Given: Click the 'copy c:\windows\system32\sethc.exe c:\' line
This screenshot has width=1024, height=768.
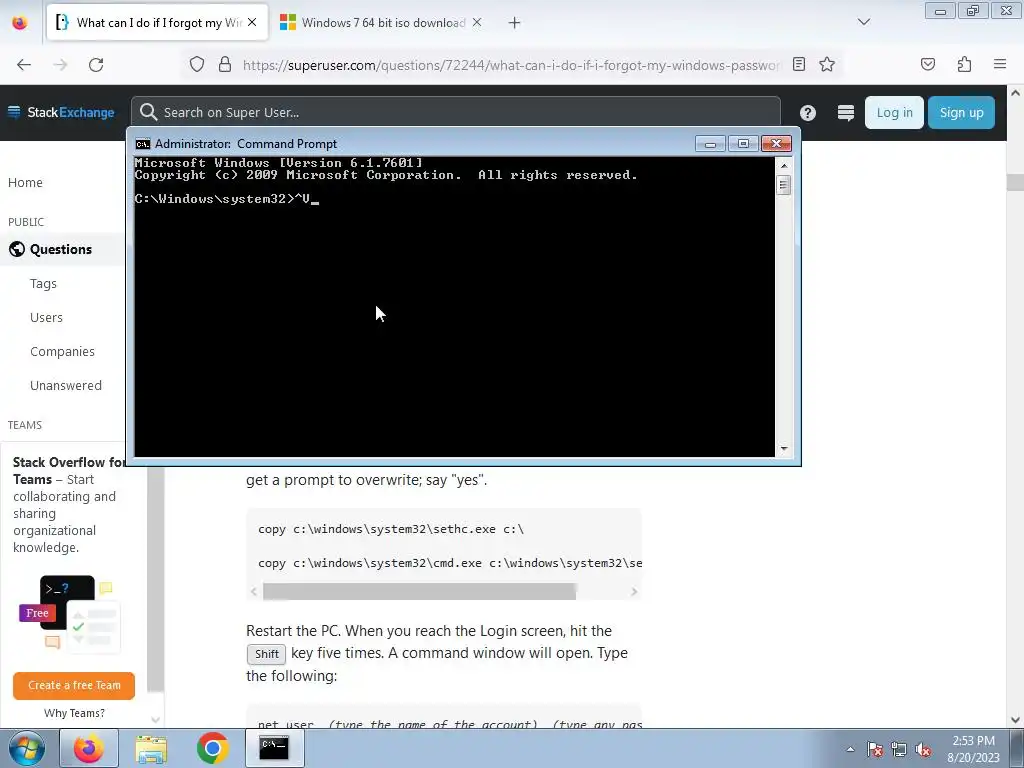Looking at the screenshot, I should click(x=391, y=529).
